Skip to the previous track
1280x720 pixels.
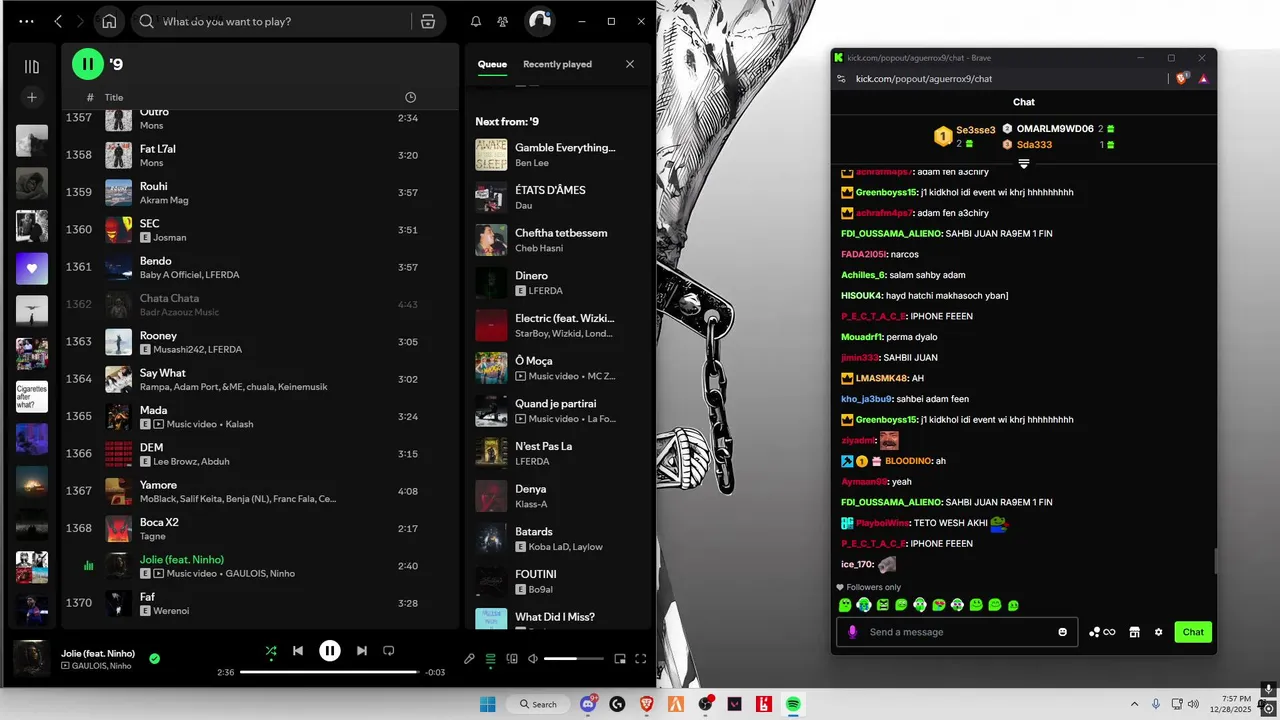(298, 651)
